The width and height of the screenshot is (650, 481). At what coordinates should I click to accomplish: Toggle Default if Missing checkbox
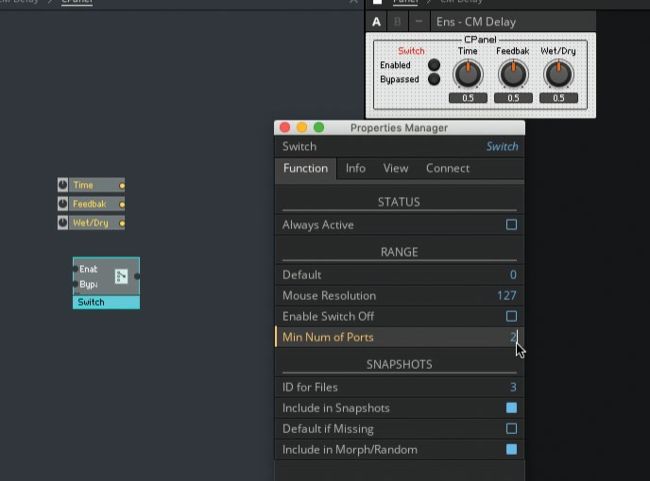(x=511, y=429)
